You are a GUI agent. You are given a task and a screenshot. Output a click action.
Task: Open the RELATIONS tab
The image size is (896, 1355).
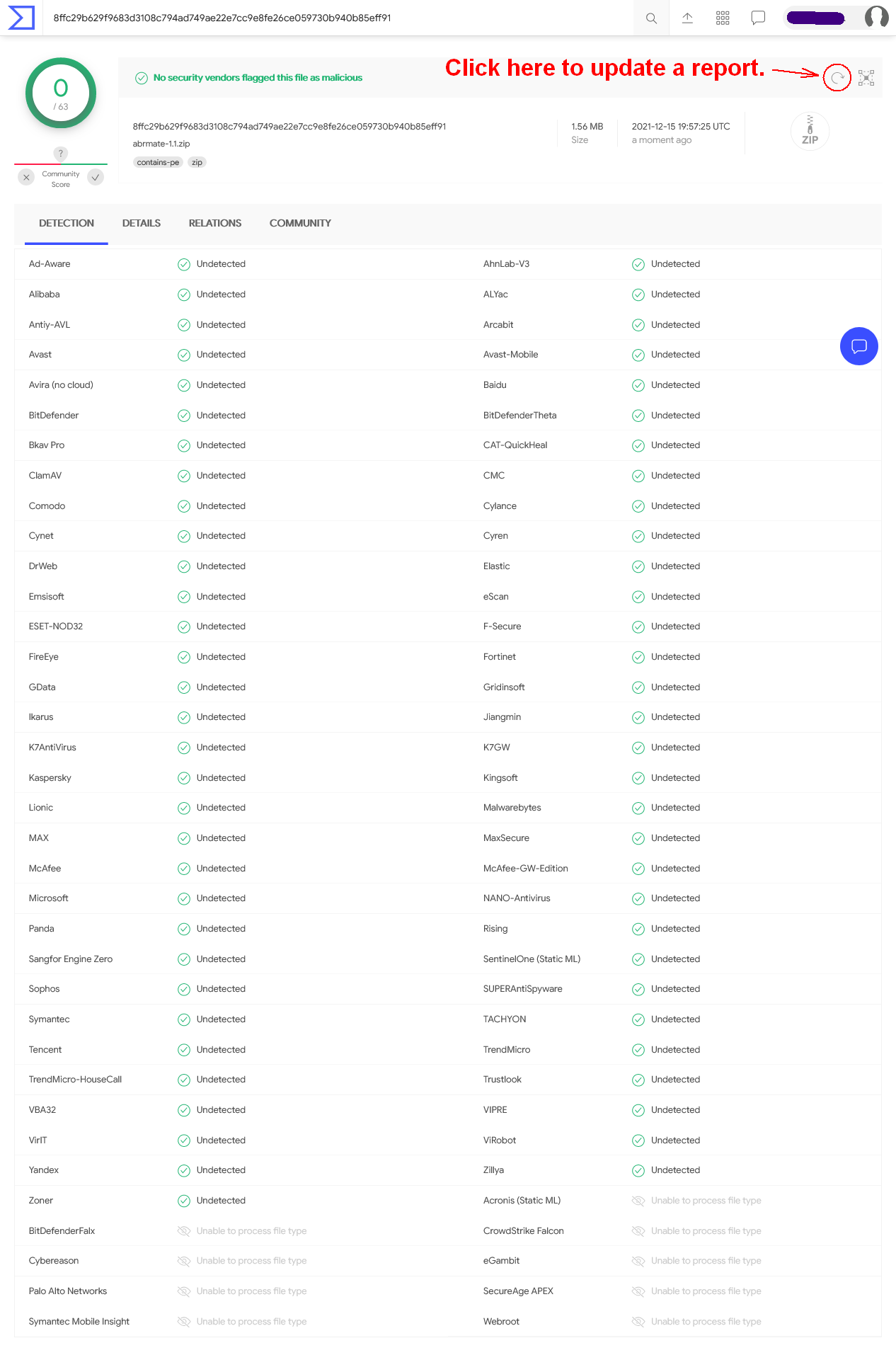pos(215,223)
